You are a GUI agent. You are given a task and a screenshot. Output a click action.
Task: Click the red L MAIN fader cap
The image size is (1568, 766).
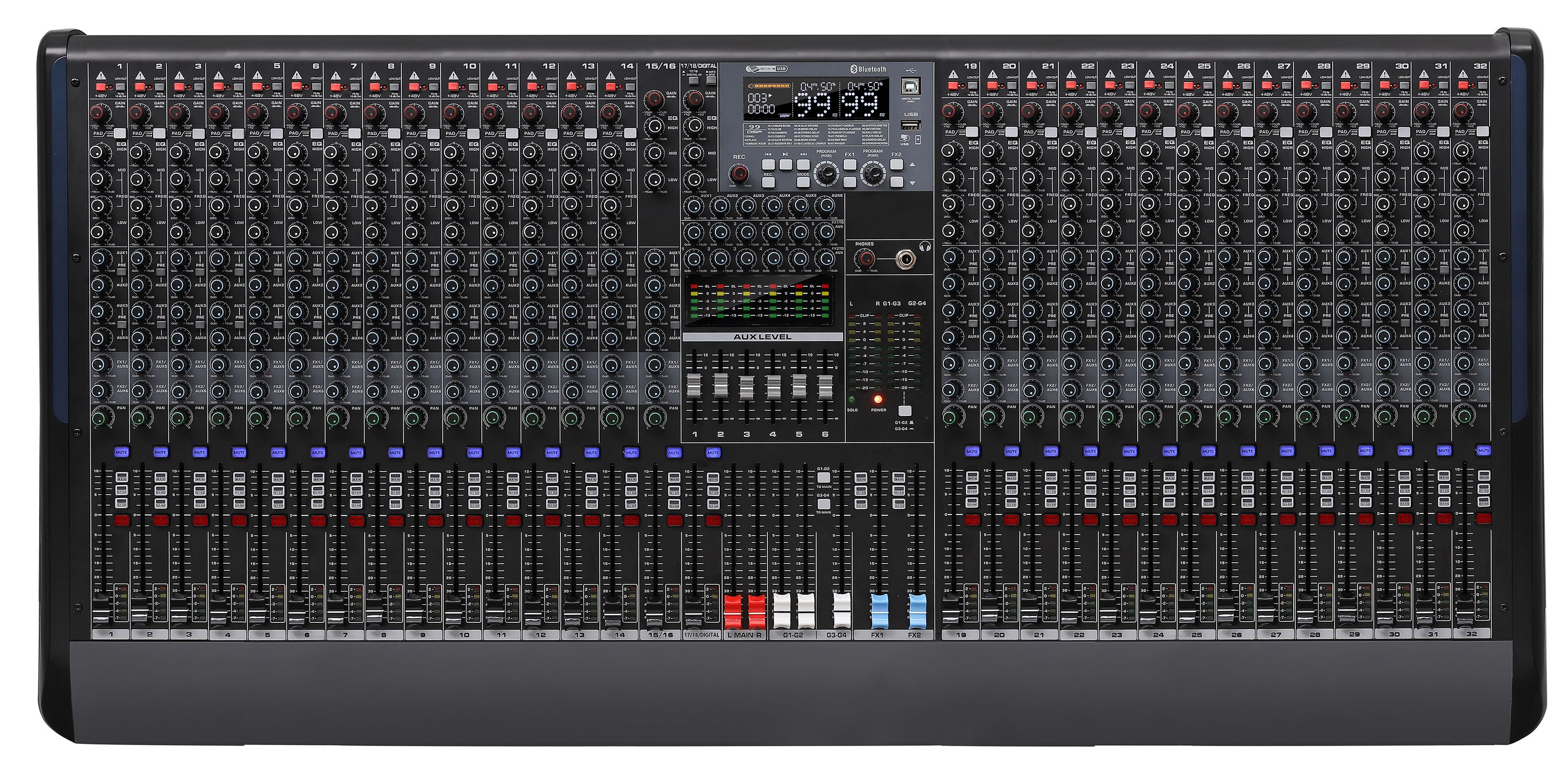point(732,611)
